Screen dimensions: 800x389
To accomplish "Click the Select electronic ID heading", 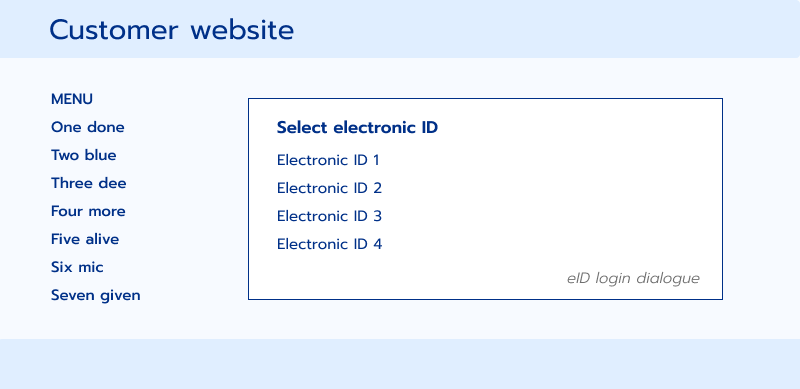I will [x=357, y=128].
